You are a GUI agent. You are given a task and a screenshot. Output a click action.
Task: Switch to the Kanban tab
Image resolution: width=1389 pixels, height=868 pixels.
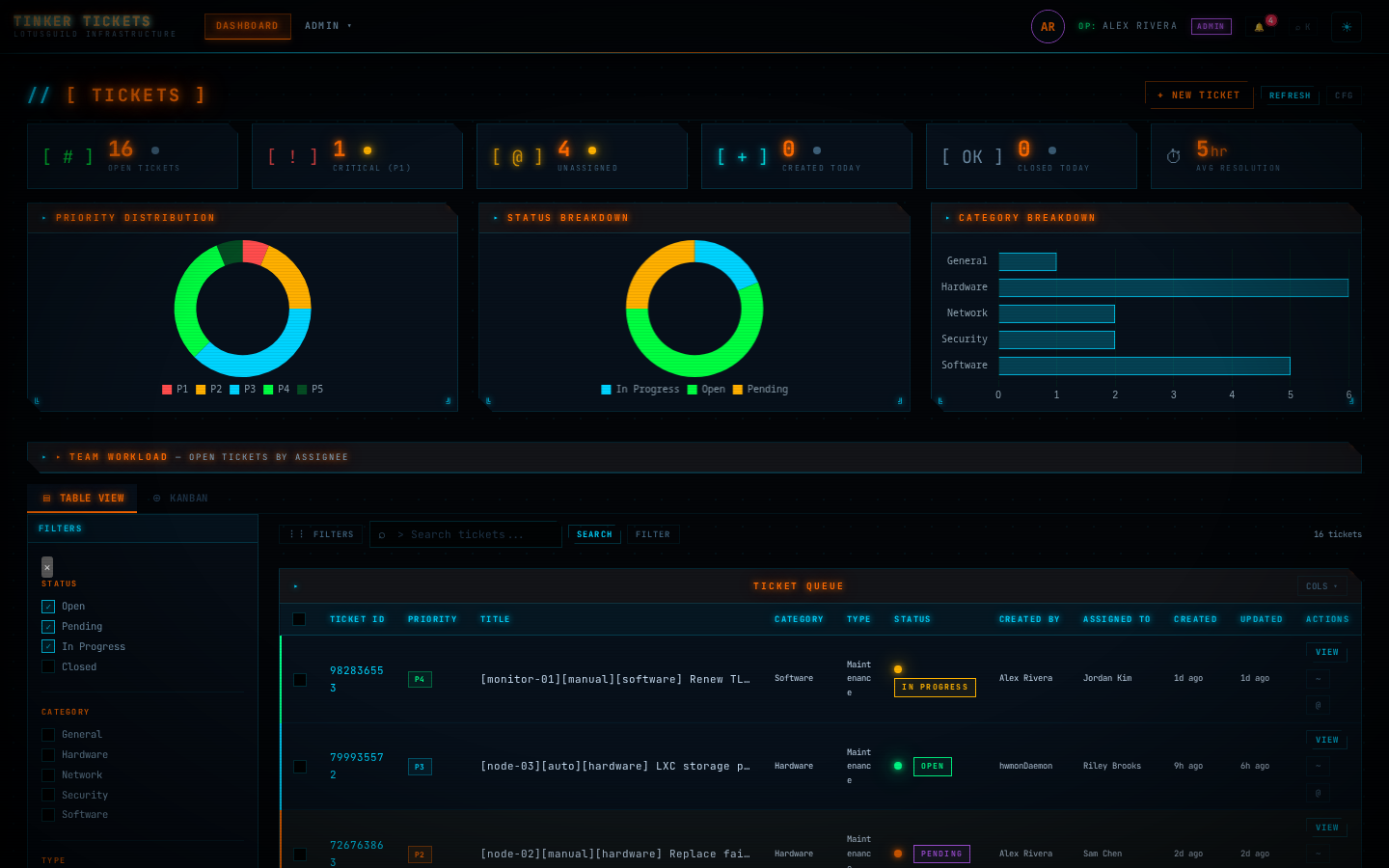180,499
